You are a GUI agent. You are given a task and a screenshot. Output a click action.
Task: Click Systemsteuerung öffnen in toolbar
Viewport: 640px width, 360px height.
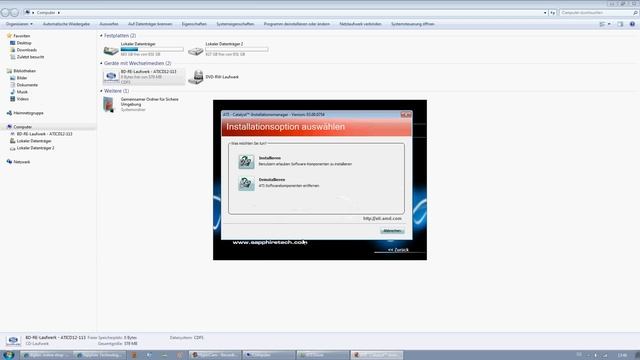click(x=413, y=24)
